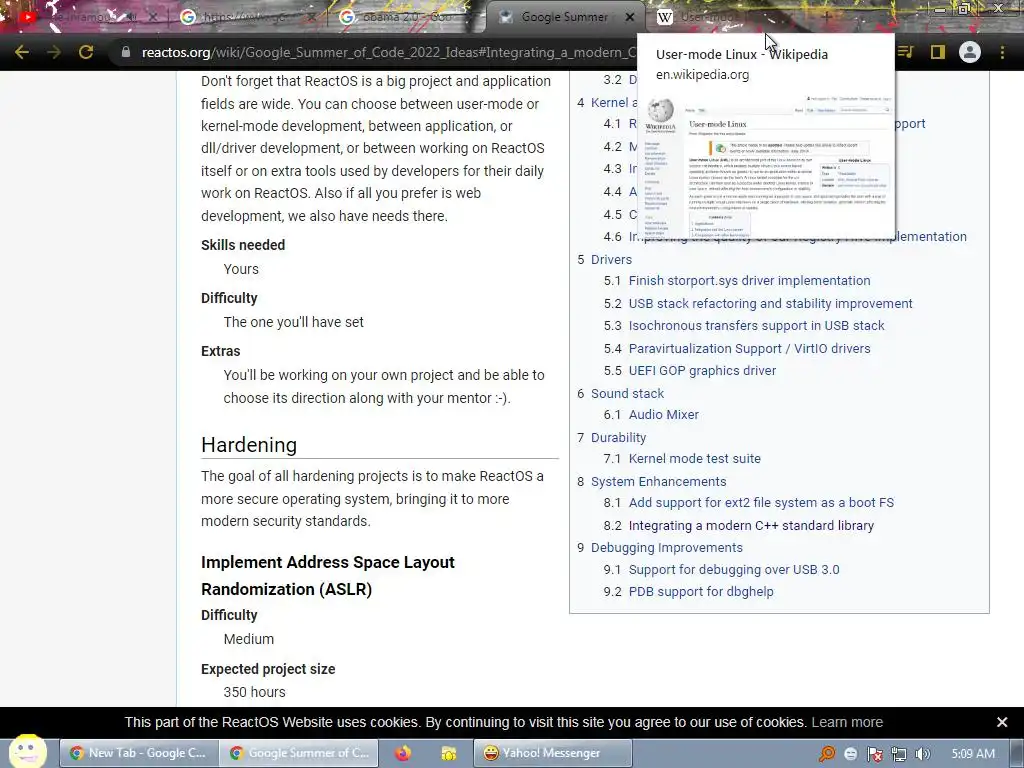Screen dimensions: 1024x768
Task: Close the YouTube tab
Action: click(152, 17)
